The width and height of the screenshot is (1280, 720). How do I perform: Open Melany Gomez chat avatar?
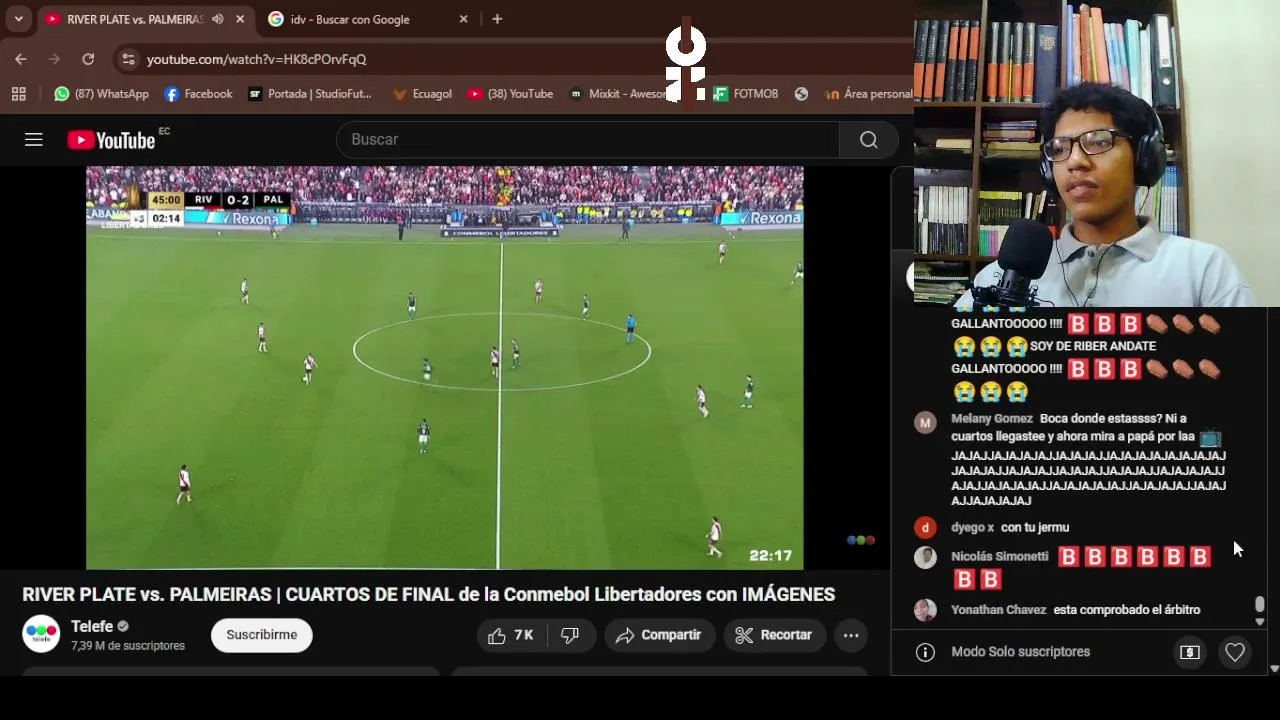coord(925,423)
